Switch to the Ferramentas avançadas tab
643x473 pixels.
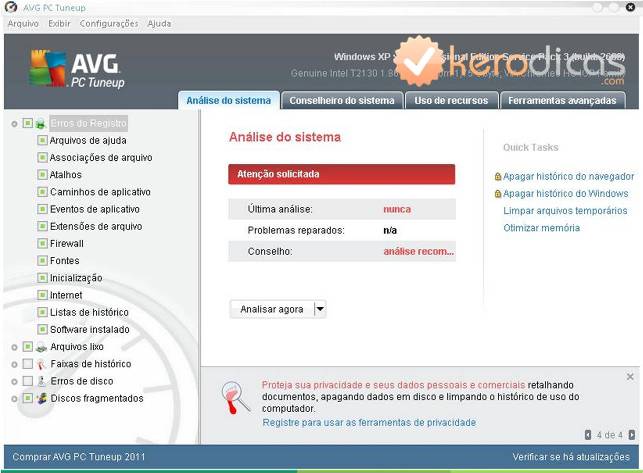(x=562, y=101)
